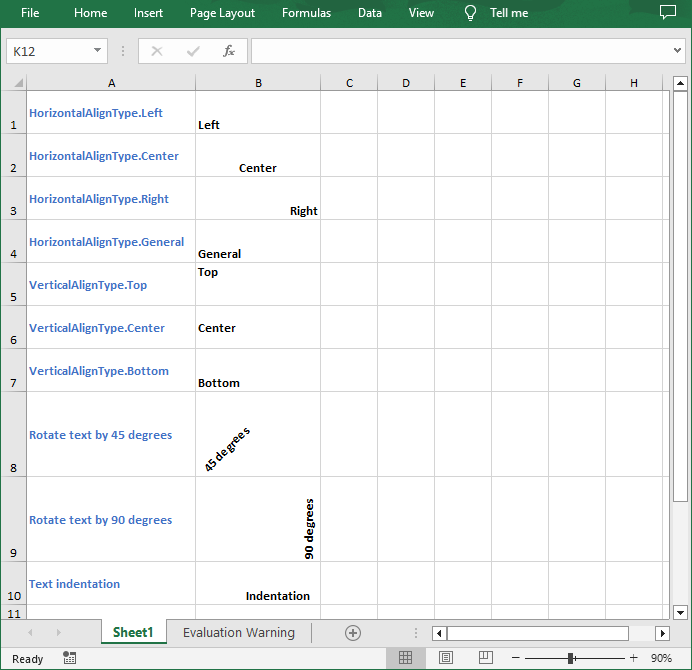Click previous sheet navigation arrow
Screen dimensions: 692x670
(30, 632)
